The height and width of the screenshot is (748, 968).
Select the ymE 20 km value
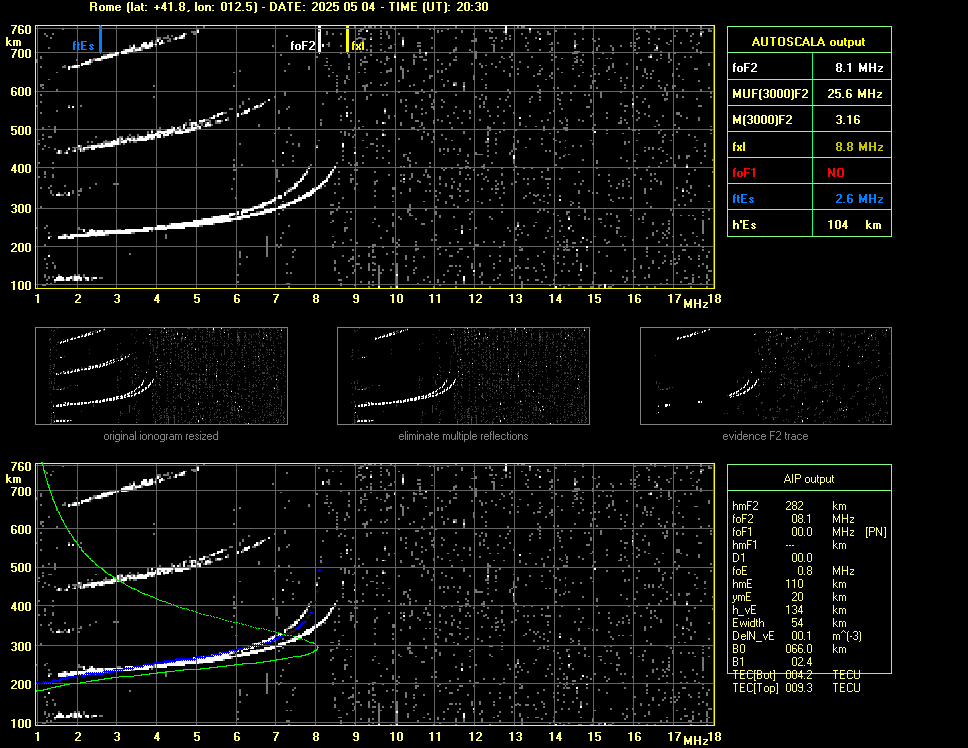(819, 597)
